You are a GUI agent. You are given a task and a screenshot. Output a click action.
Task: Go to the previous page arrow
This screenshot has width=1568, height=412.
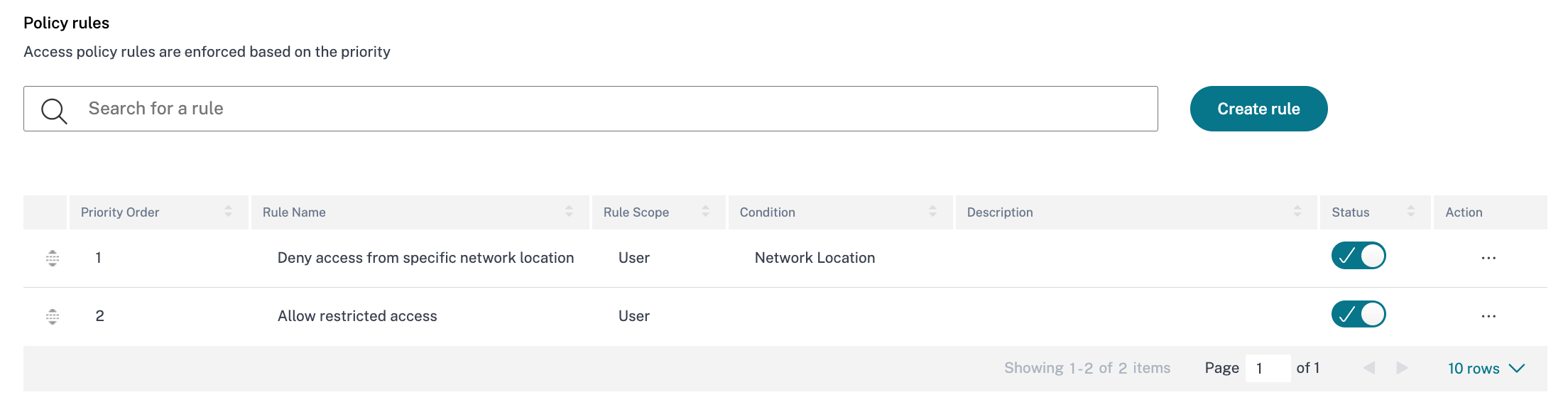point(1369,368)
